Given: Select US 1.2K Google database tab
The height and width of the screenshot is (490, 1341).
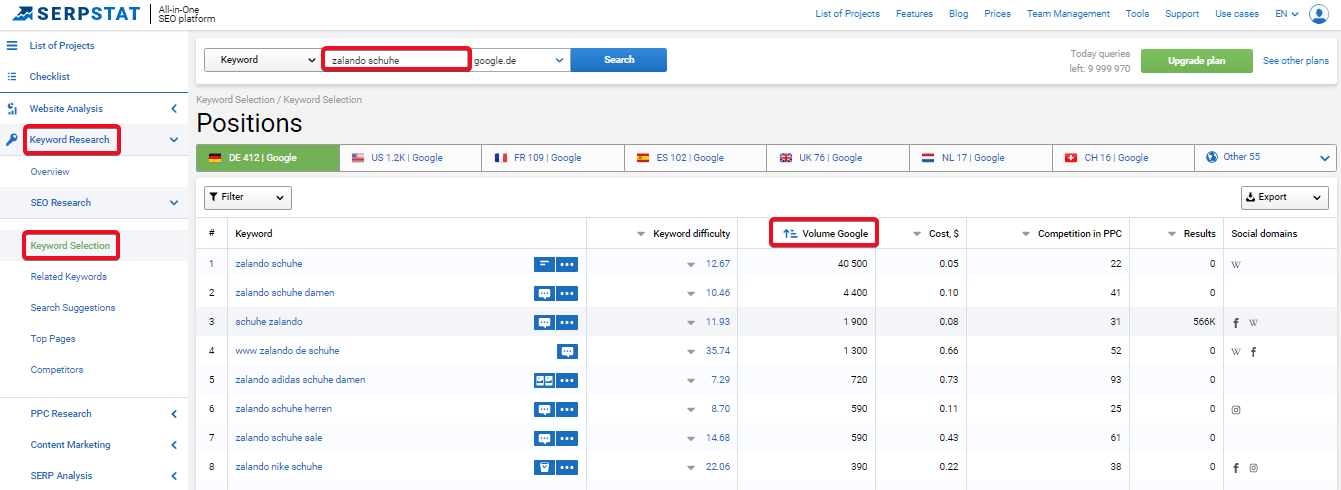Looking at the screenshot, I should point(411,157).
